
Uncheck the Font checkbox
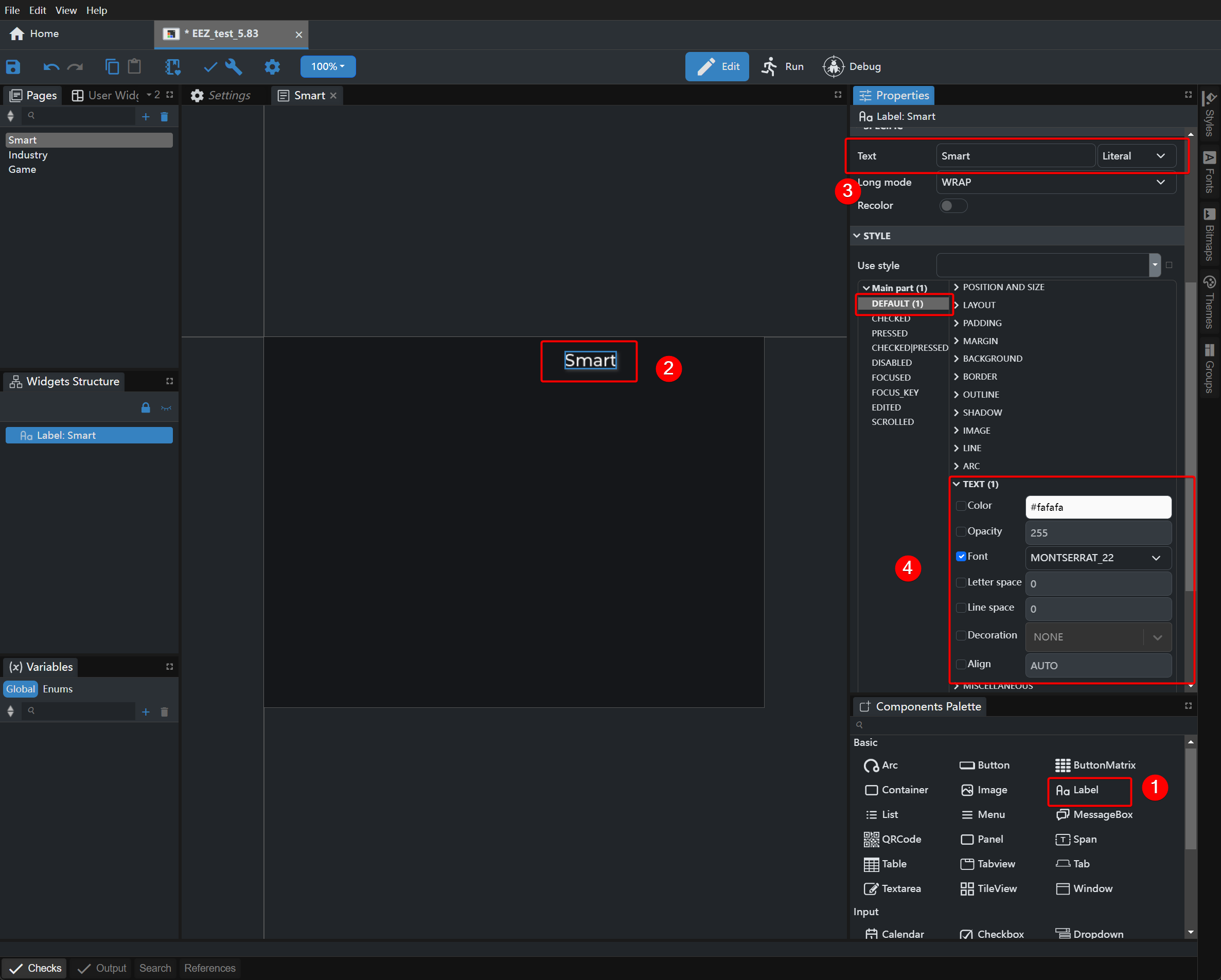[x=961, y=557]
